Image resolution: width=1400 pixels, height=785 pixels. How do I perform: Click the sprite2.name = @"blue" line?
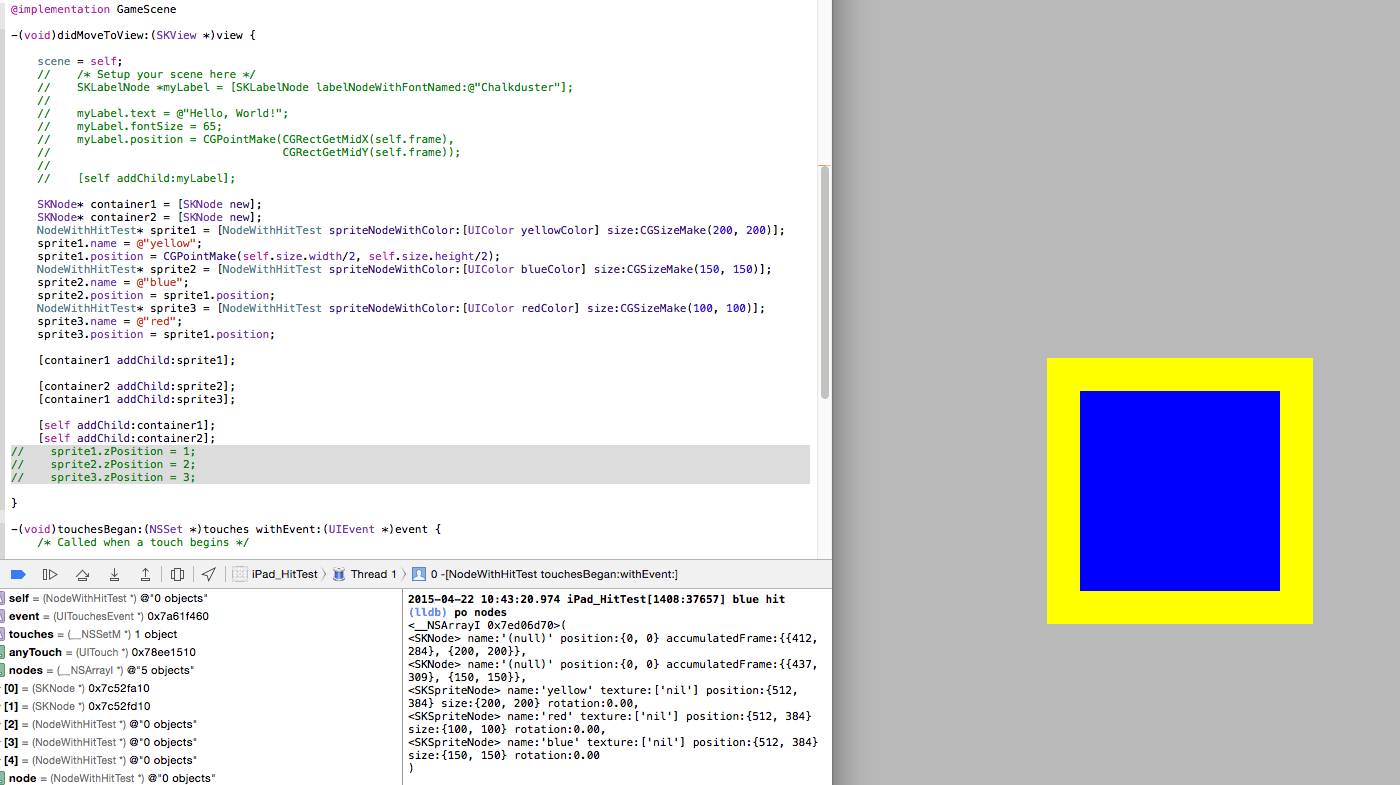click(x=113, y=282)
